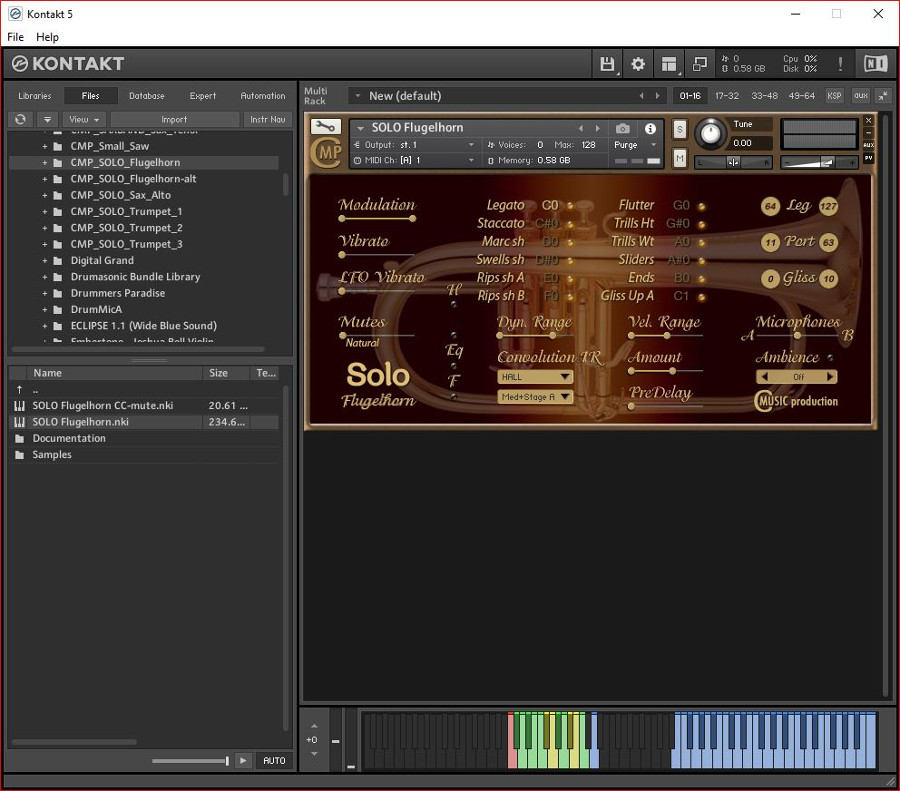Image resolution: width=900 pixels, height=791 pixels.
Task: Play the sample preview with the play button
Action: pyautogui.click(x=243, y=761)
